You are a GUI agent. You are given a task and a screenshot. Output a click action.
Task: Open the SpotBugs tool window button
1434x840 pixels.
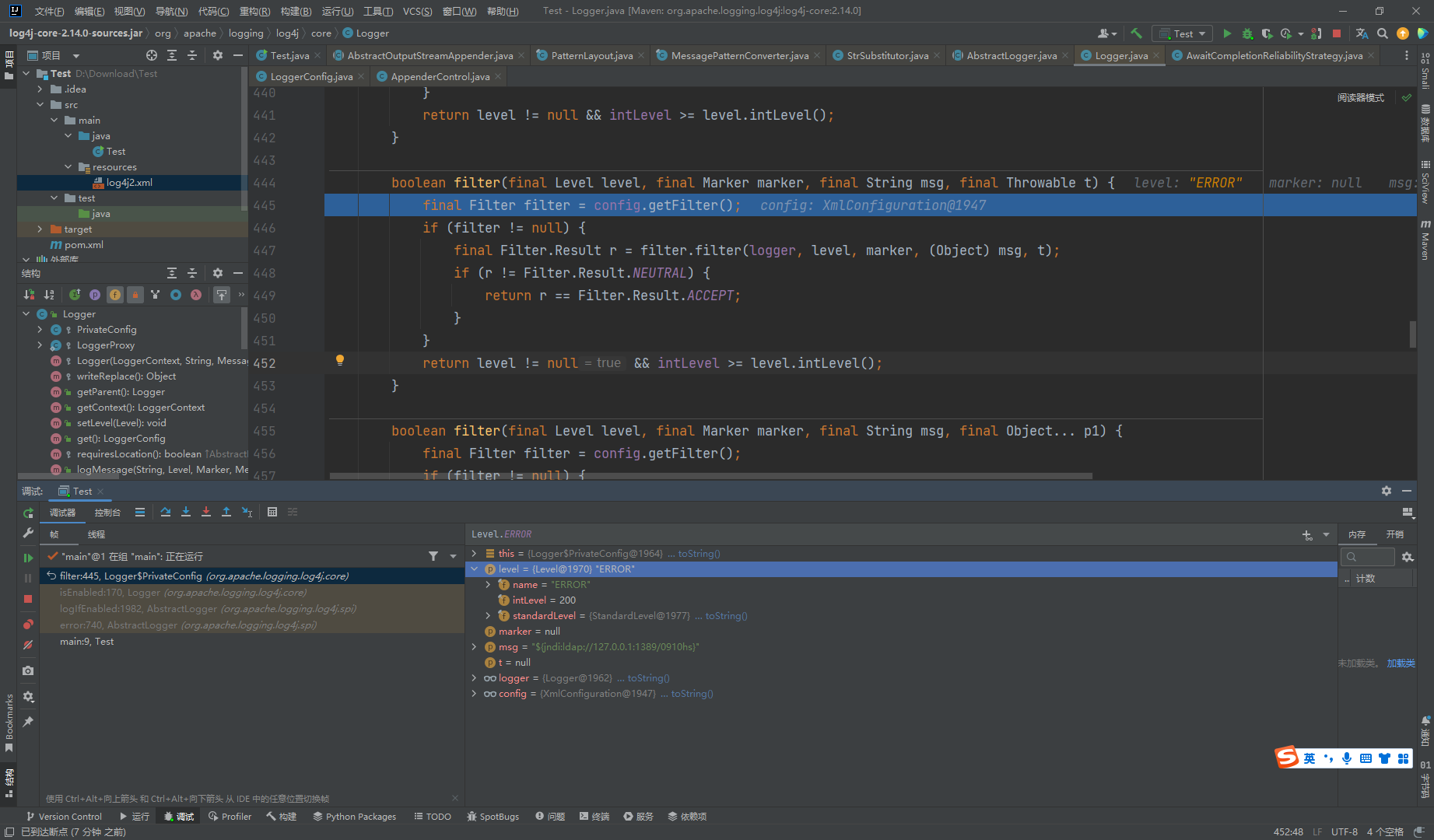pos(493,817)
